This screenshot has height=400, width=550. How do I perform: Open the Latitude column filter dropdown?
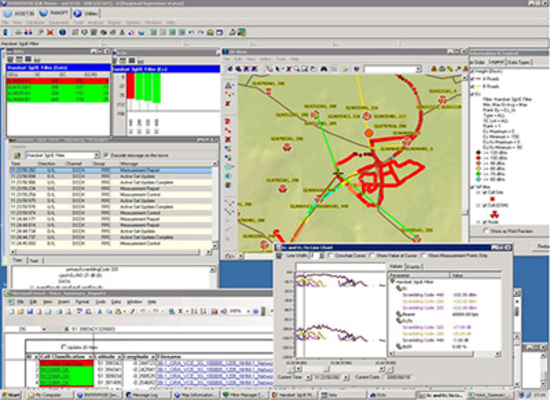click(121, 357)
